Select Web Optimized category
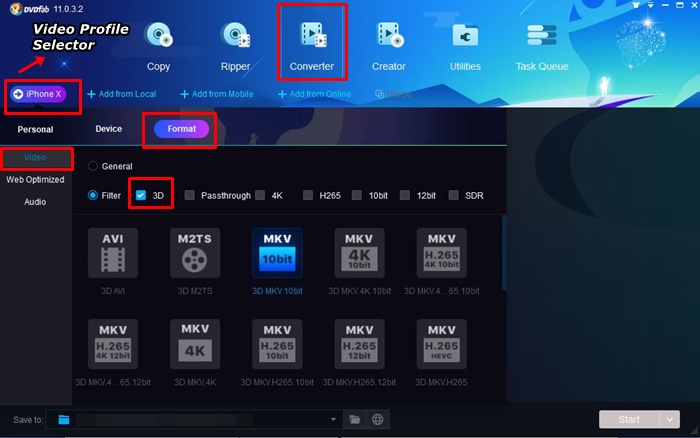Viewport: 700px width, 438px height. tap(35, 179)
